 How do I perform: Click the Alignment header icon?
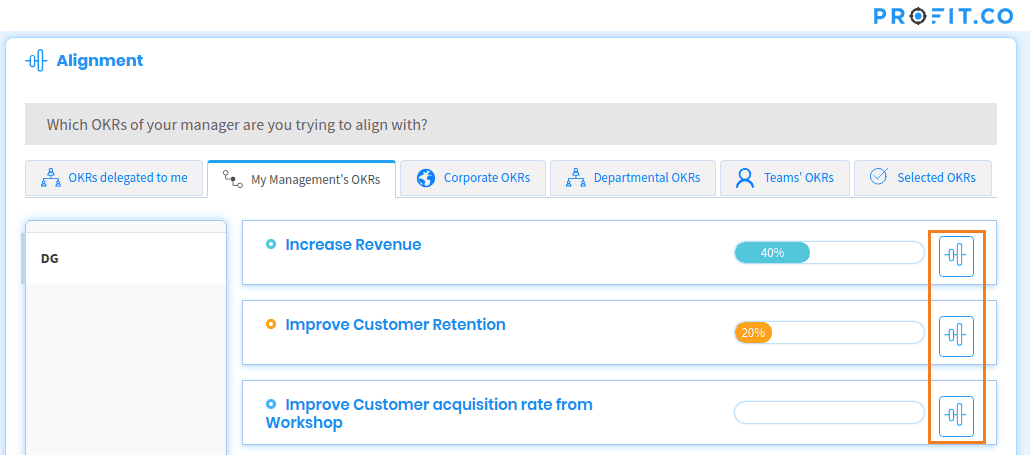36,61
